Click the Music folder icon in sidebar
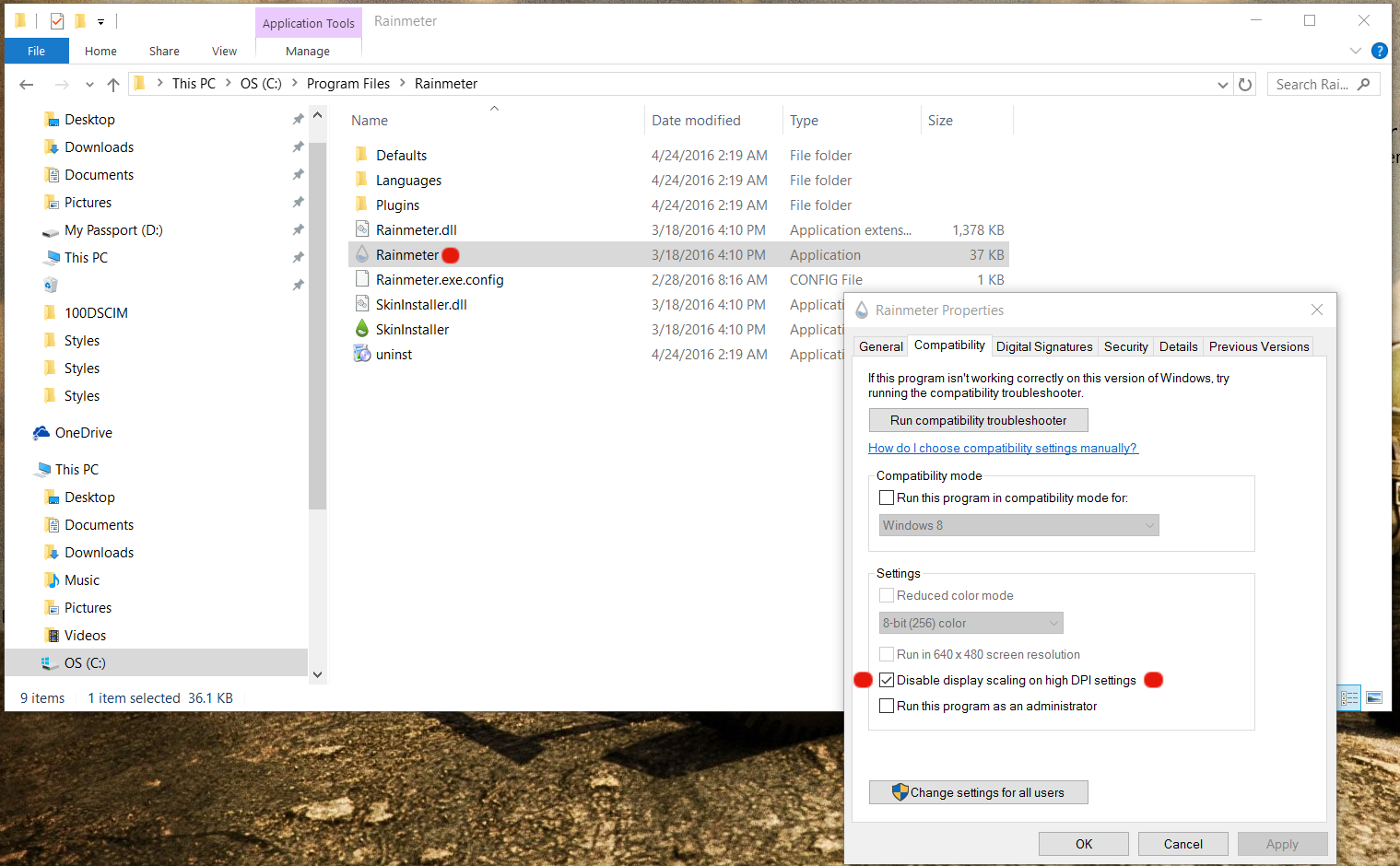1400x866 pixels. [53, 580]
